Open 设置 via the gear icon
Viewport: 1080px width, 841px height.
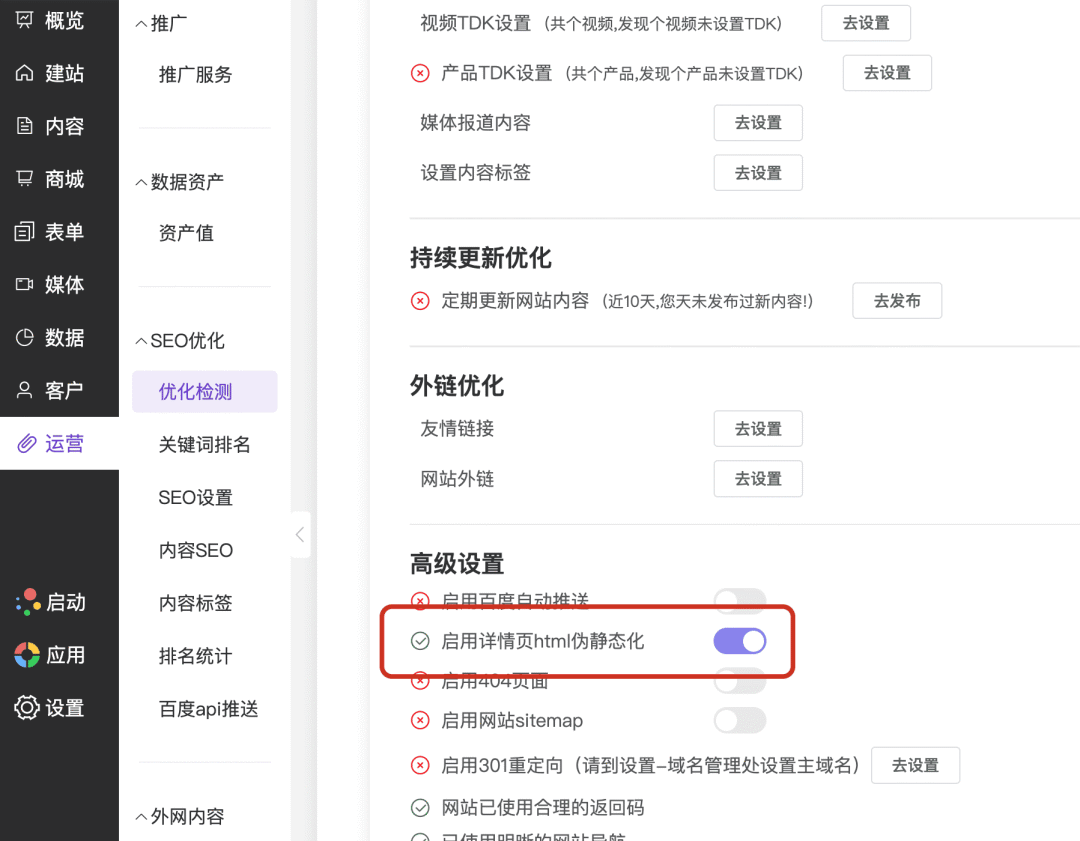[x=26, y=708]
